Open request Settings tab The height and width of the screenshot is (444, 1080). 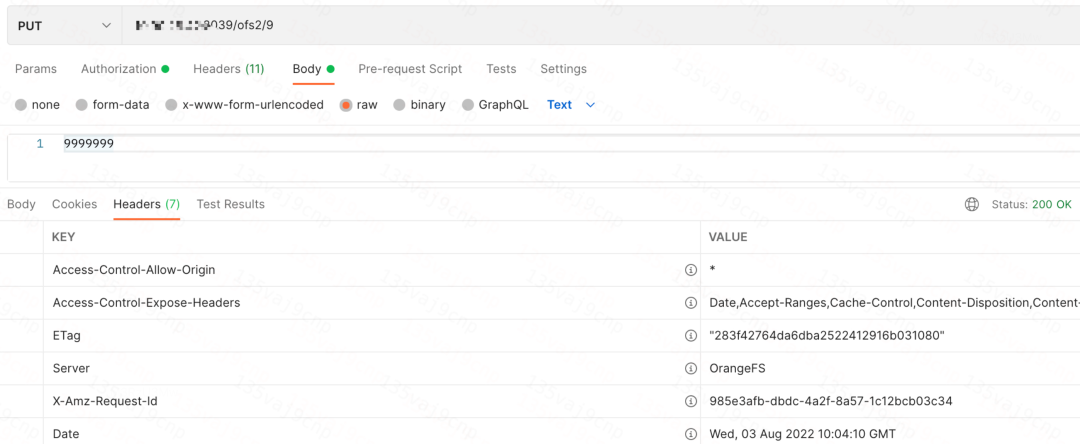[563, 69]
